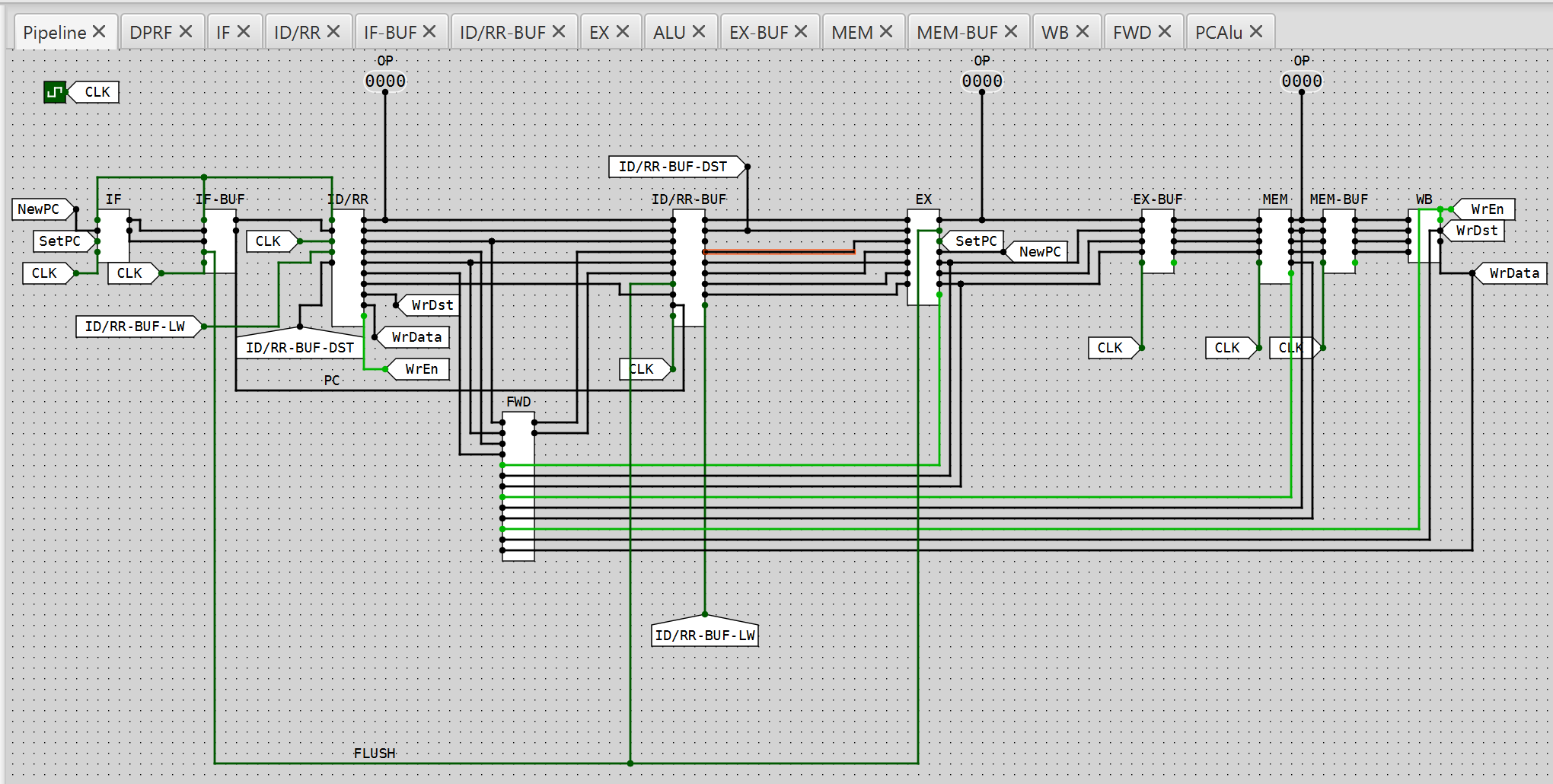The width and height of the screenshot is (1553, 784).
Task: Select the EX-BUF subcircuit block
Action: [x=1158, y=241]
